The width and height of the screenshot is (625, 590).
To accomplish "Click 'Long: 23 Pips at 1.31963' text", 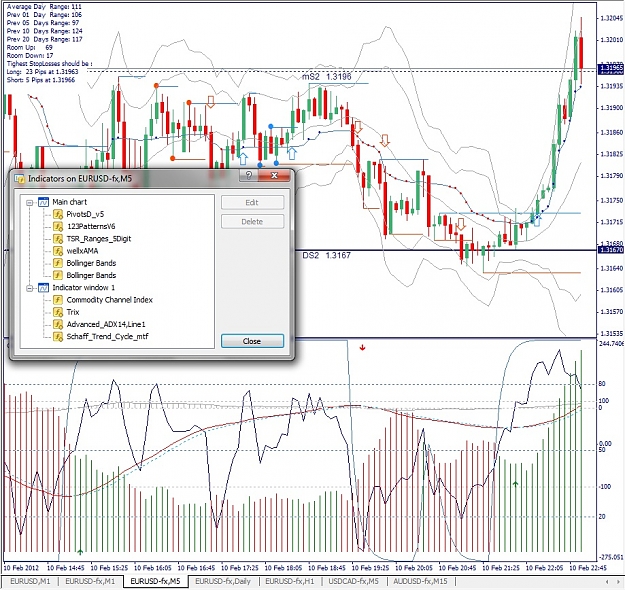I will [43, 72].
